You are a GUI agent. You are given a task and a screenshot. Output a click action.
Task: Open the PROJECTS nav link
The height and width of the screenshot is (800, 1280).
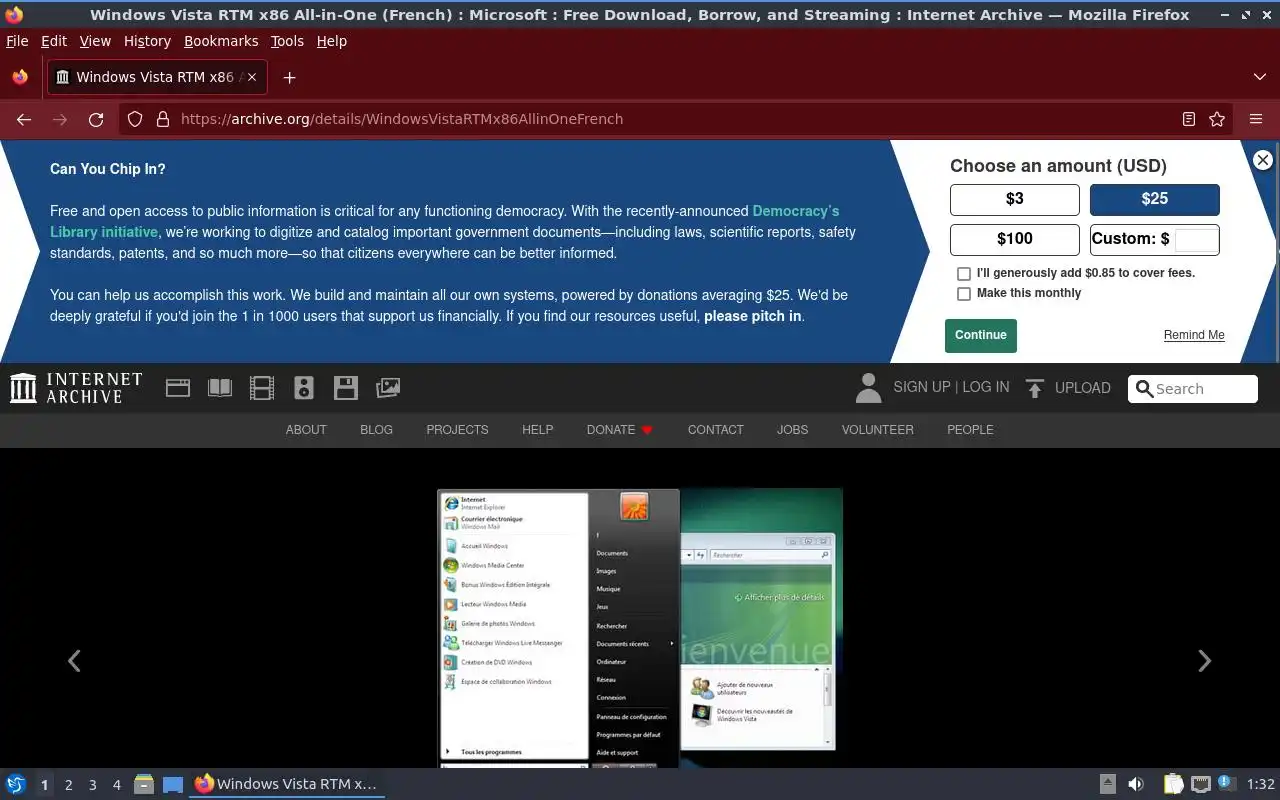[457, 430]
